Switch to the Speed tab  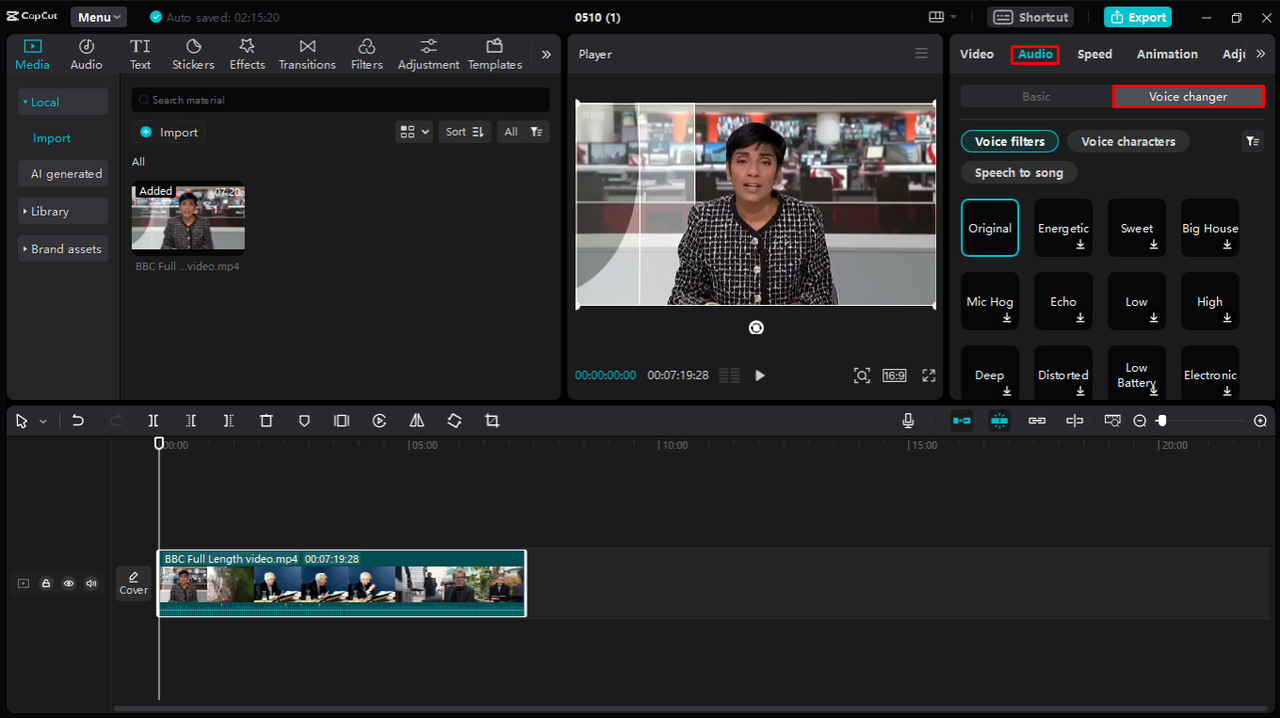click(1094, 54)
